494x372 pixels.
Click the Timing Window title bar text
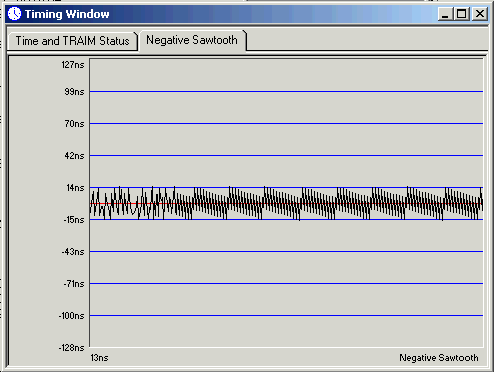[67, 14]
